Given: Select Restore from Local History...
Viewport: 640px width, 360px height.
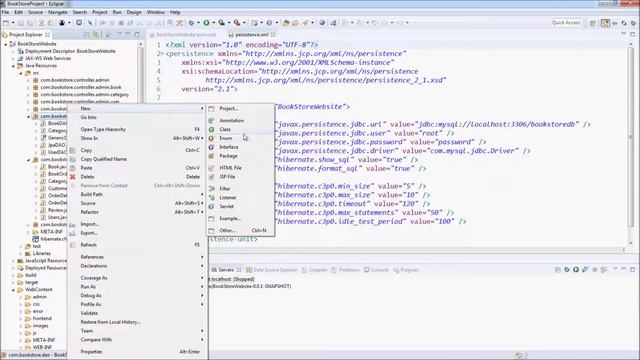Looking at the screenshot, I should tap(137, 322).
